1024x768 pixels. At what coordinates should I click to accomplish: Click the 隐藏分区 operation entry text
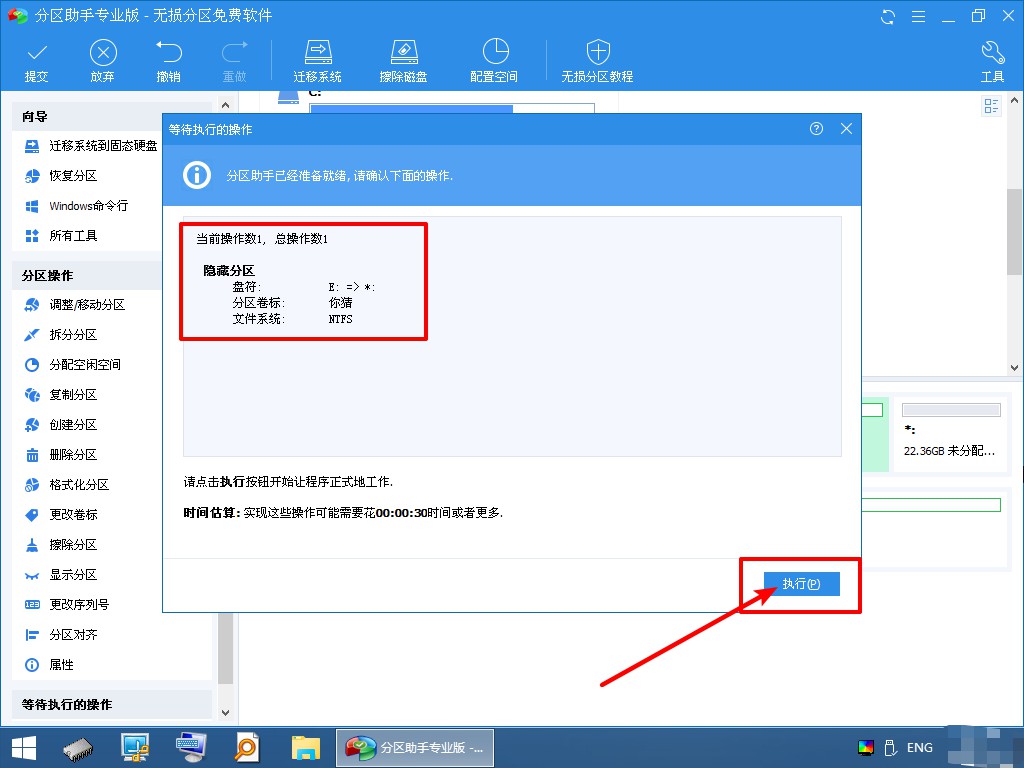click(229, 270)
